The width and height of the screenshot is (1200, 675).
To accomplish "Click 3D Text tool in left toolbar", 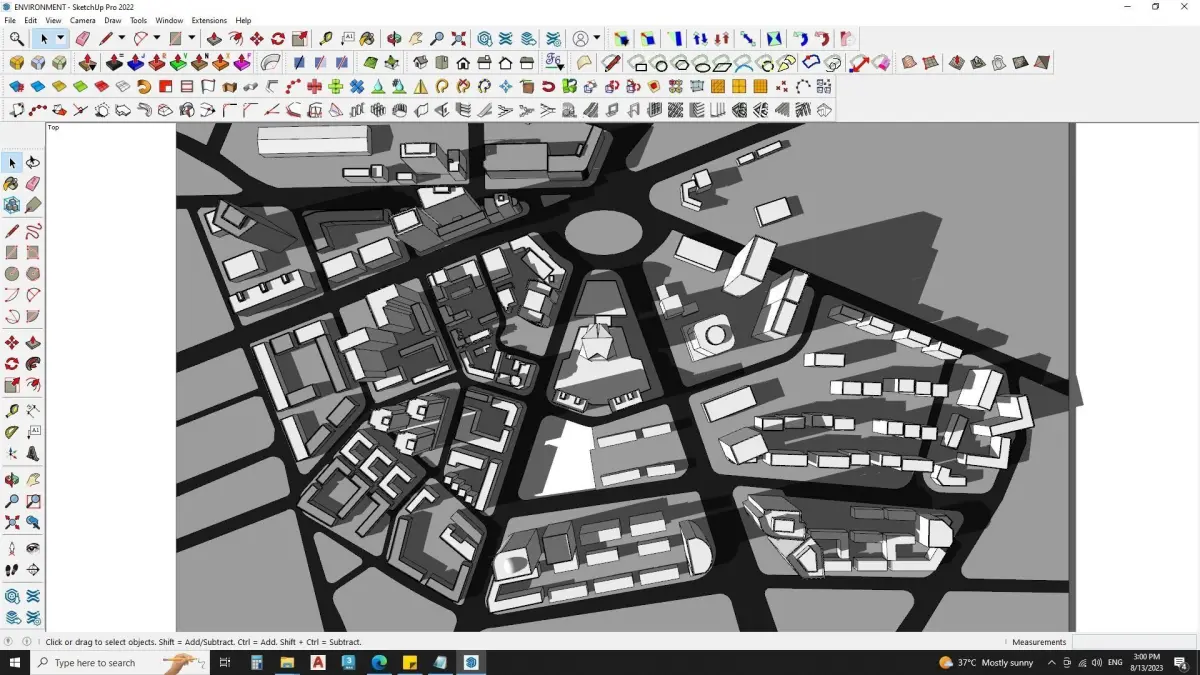I will (x=33, y=452).
